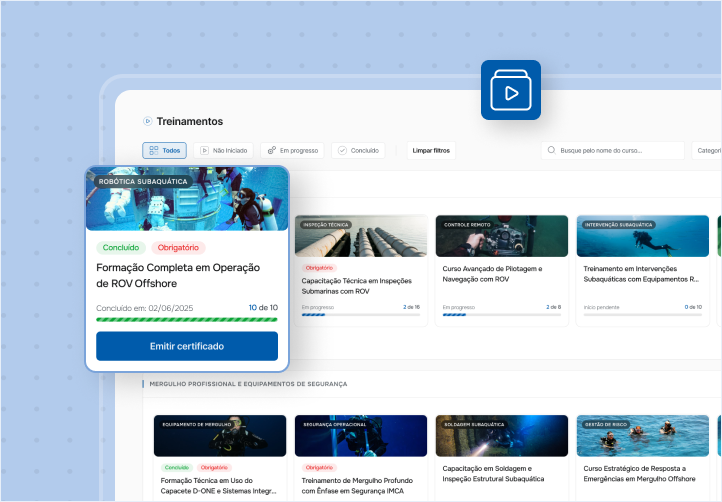This screenshot has width=722, height=502.
Task: Click the Robótica Subaquática course image
Action: pyautogui.click(x=187, y=198)
